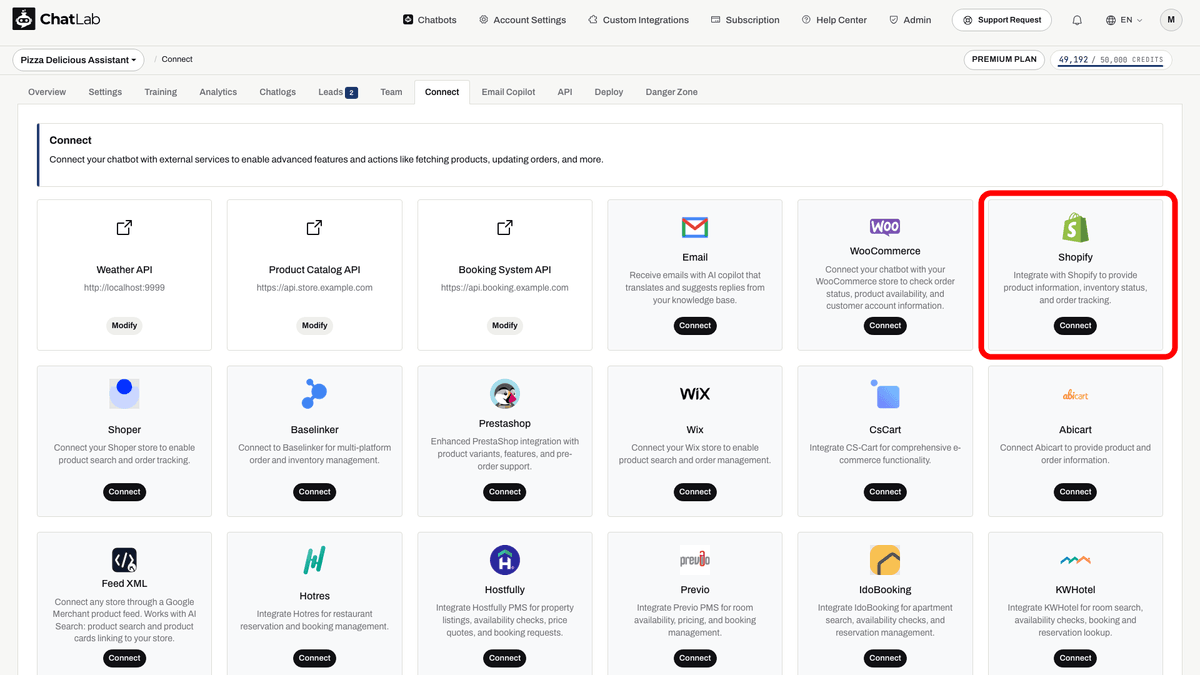Click the Wix logo icon
The height and width of the screenshot is (675, 1200).
[695, 394]
